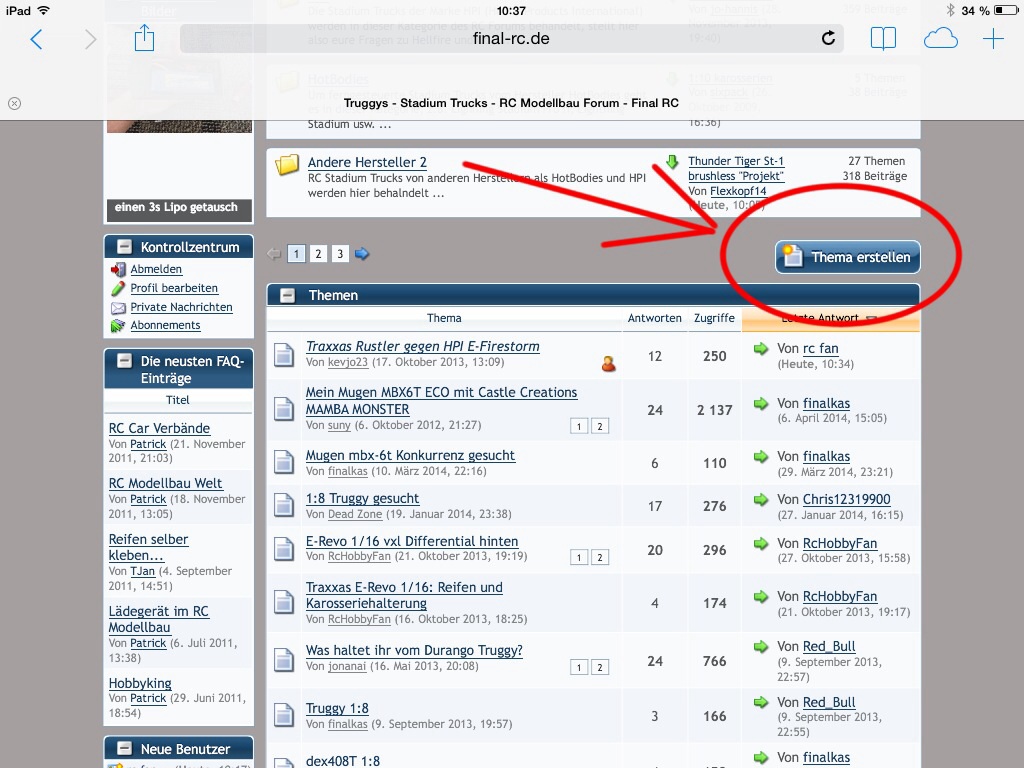Screen dimensions: 1024x768
Task: Go to page 2 of topics
Action: (318, 254)
